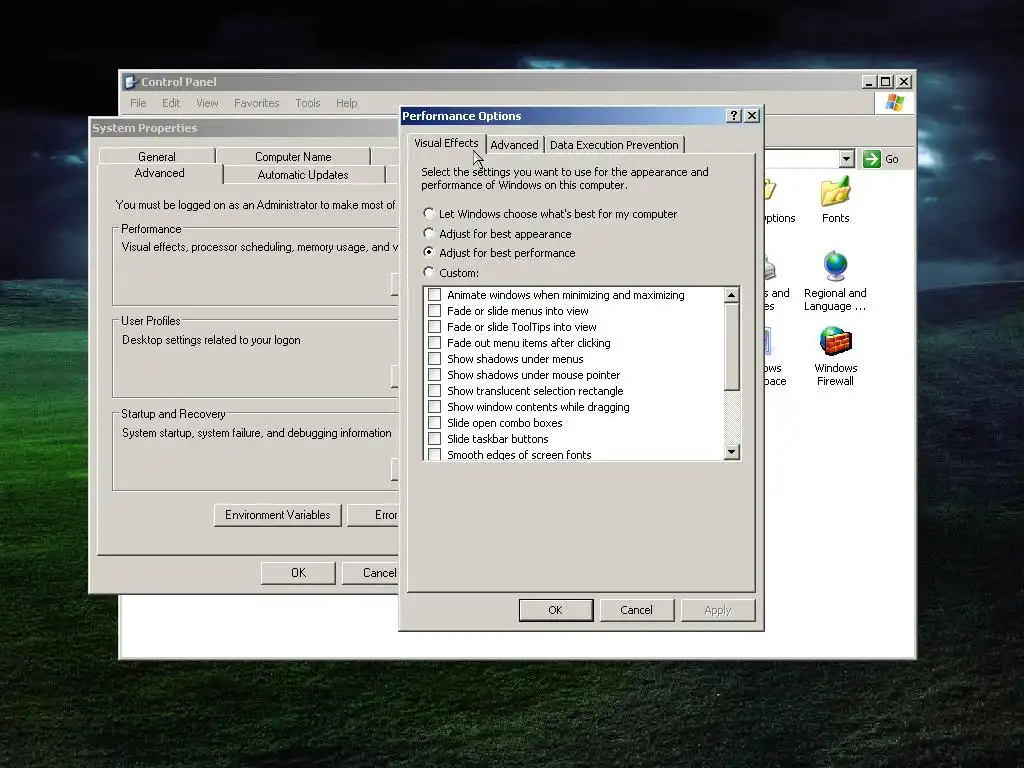Check Fade or slide menus into view
This screenshot has width=1024, height=768.
[434, 311]
